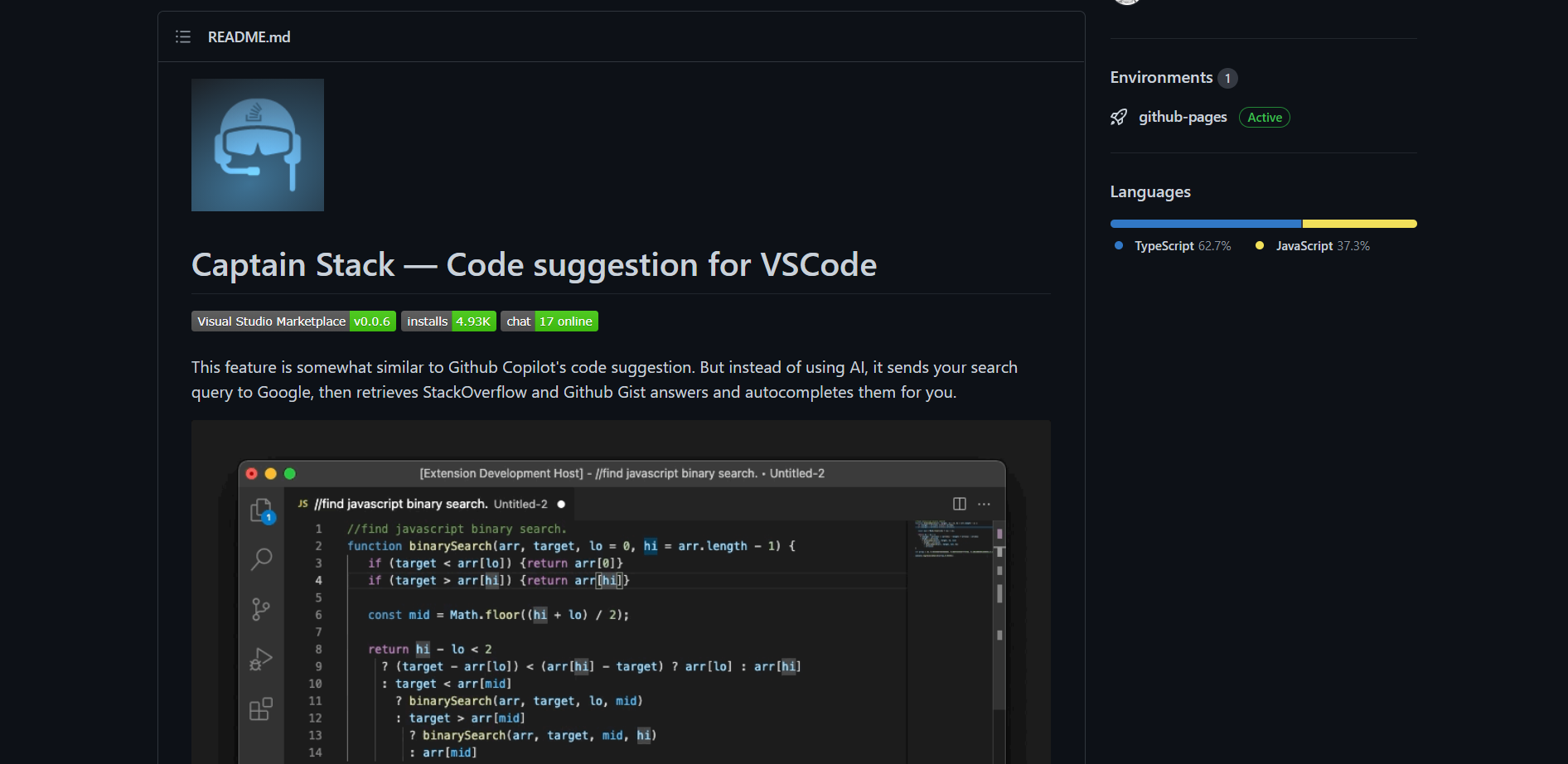Click the Search magnifier icon in VSCode sidebar

(x=261, y=559)
